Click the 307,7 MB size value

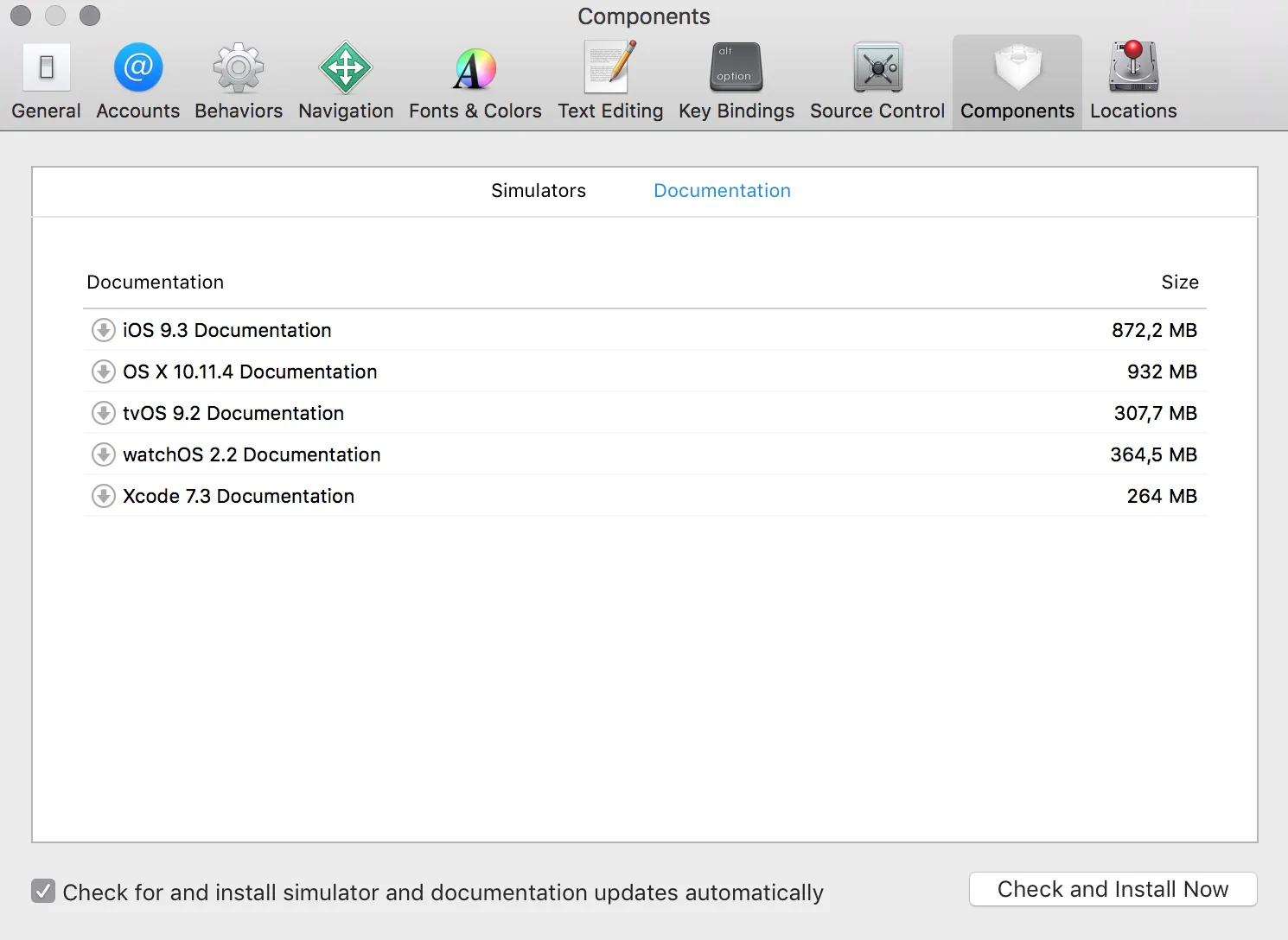click(x=1156, y=413)
